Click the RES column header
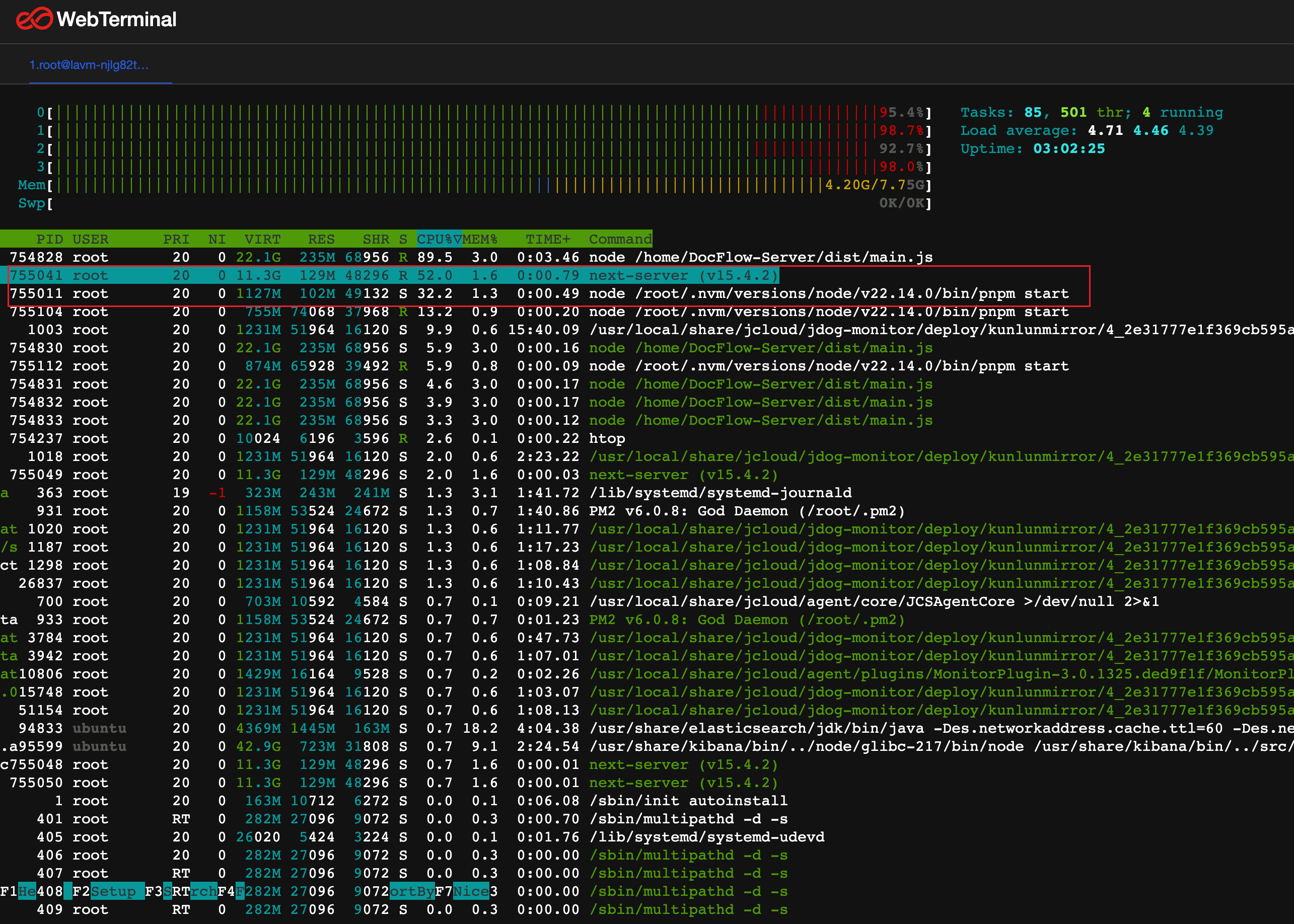The image size is (1294, 924). (x=321, y=239)
